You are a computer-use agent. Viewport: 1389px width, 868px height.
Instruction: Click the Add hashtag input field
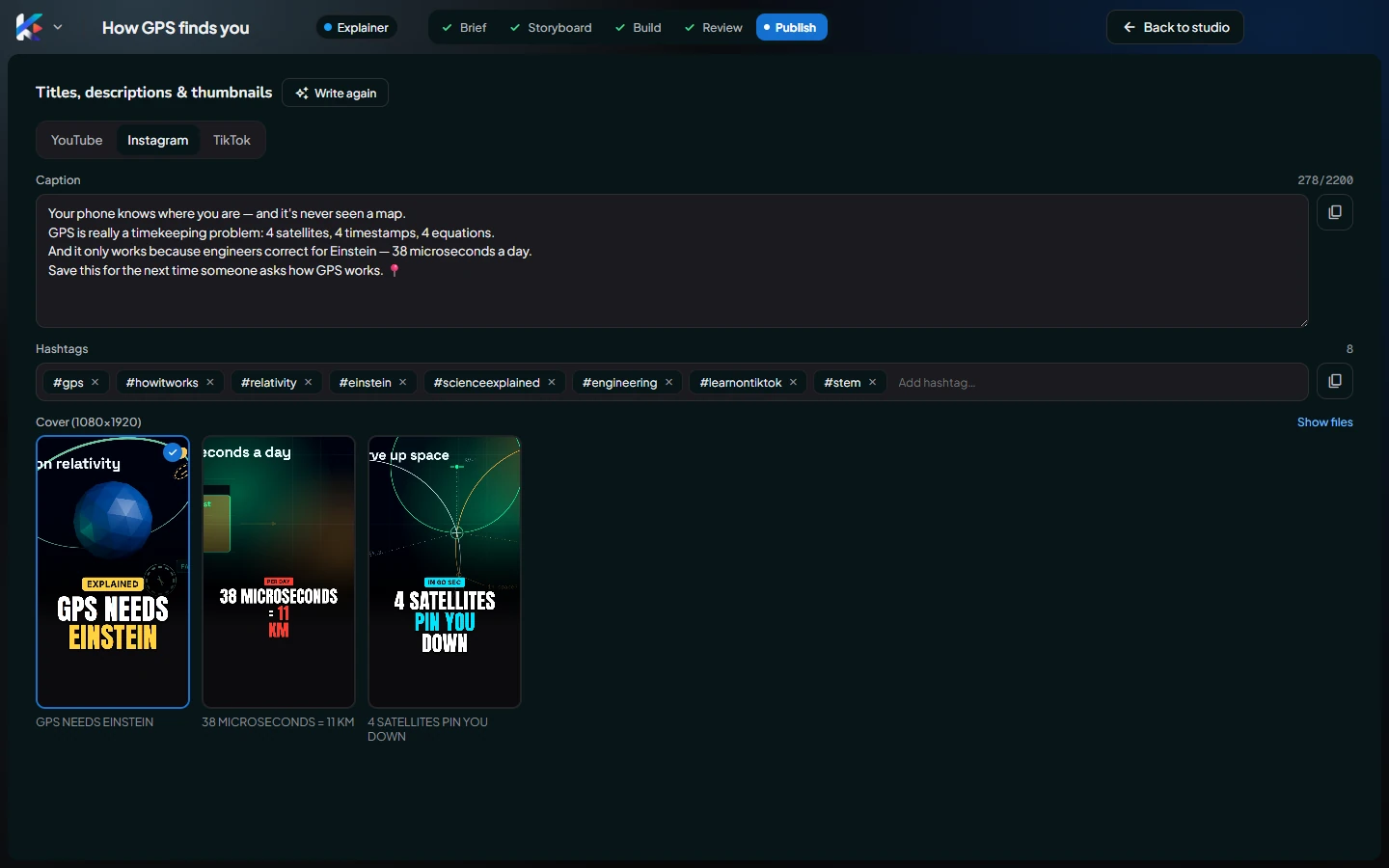tap(1096, 382)
